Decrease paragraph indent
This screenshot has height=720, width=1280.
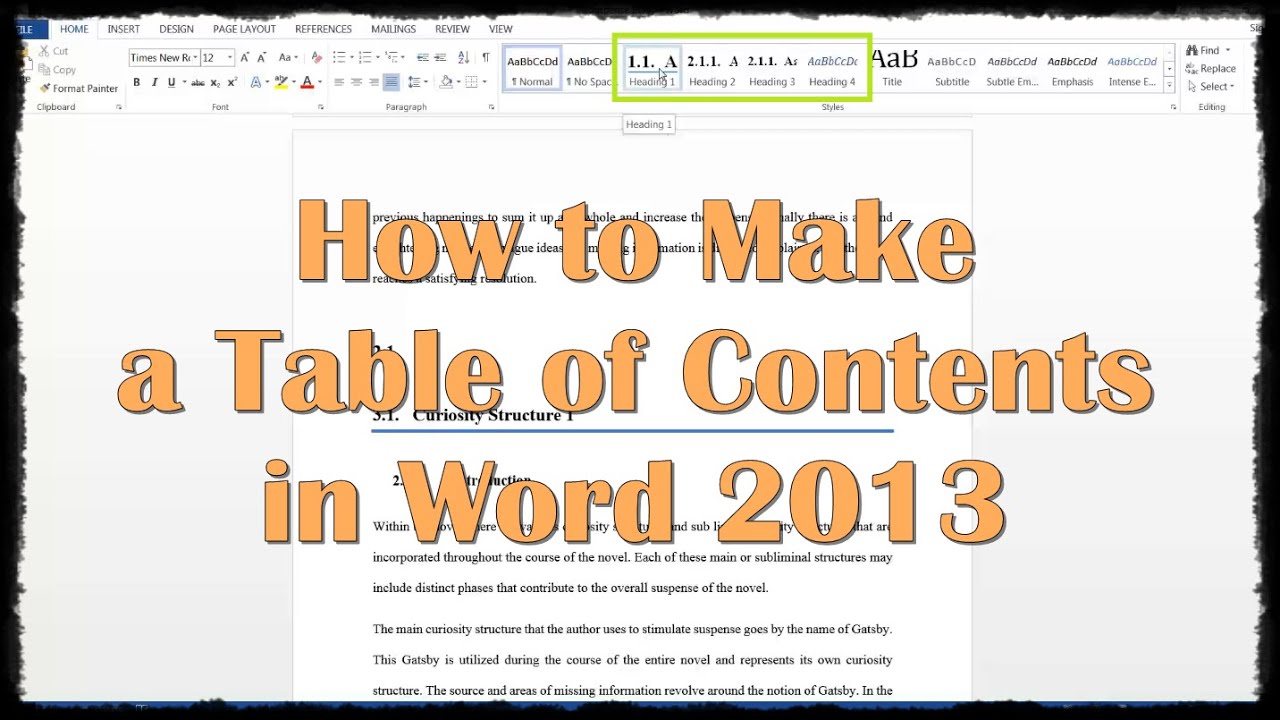click(x=423, y=58)
